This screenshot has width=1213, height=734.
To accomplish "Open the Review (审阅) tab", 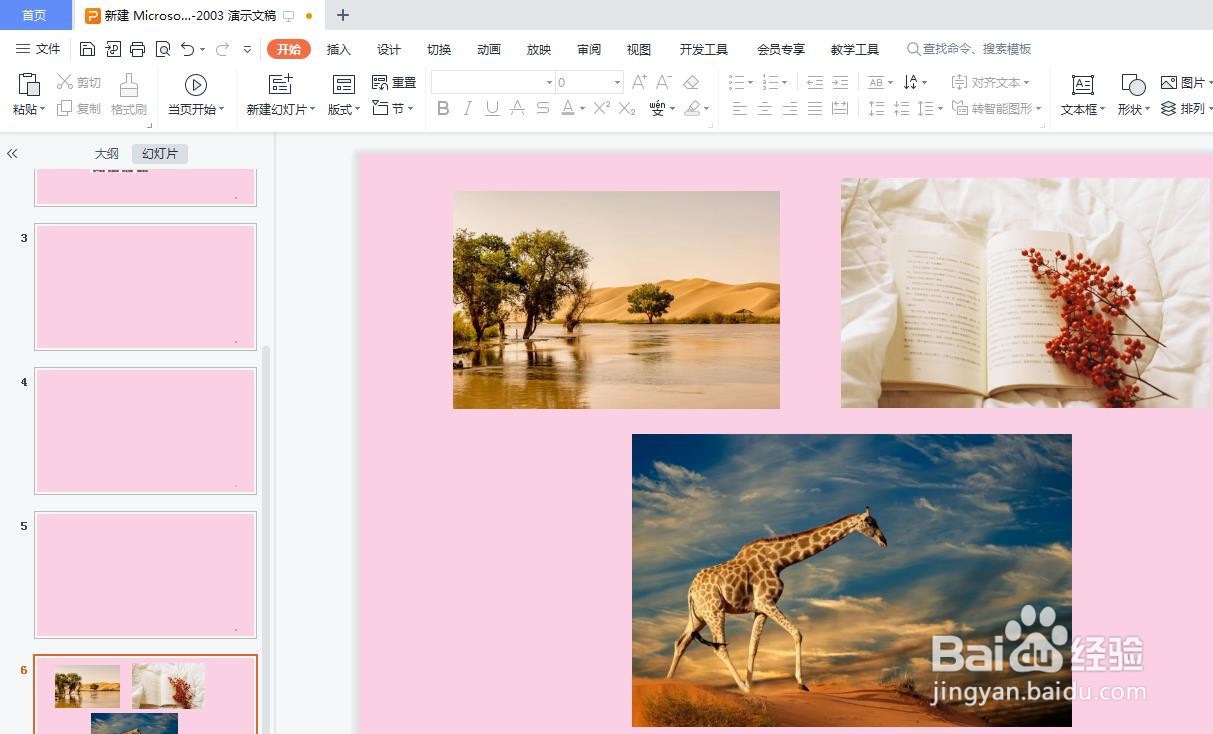I will 589,49.
